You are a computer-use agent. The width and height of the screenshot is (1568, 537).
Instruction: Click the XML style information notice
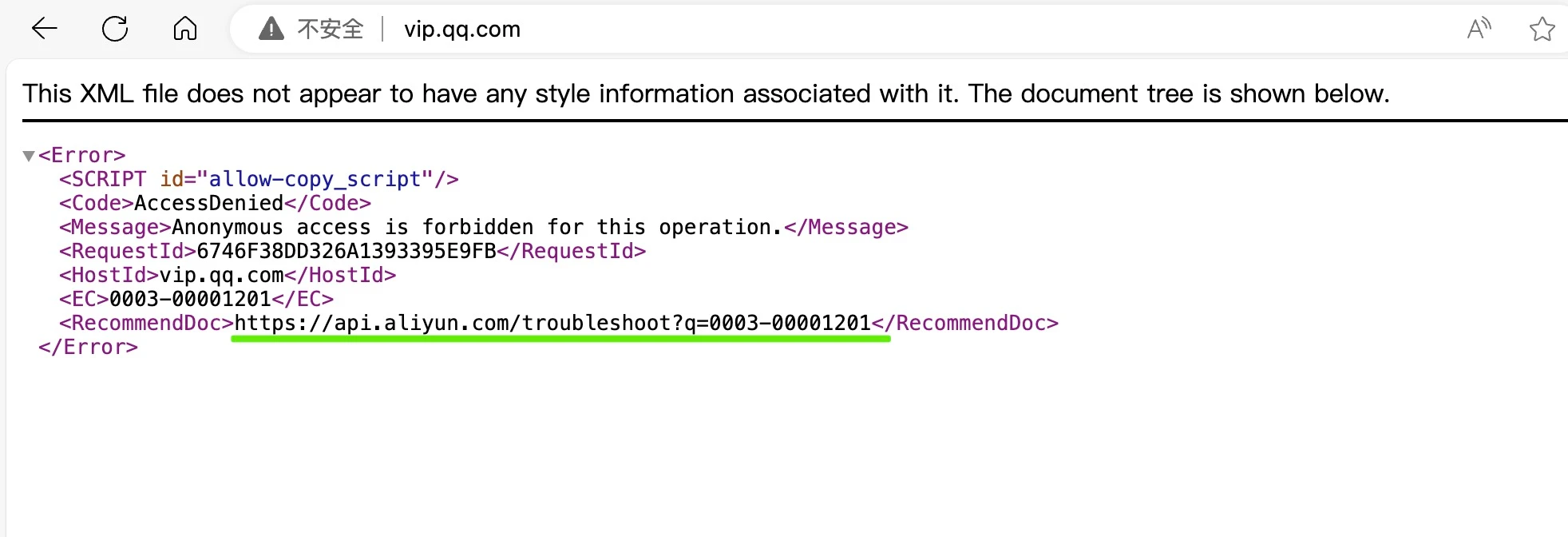tap(706, 94)
